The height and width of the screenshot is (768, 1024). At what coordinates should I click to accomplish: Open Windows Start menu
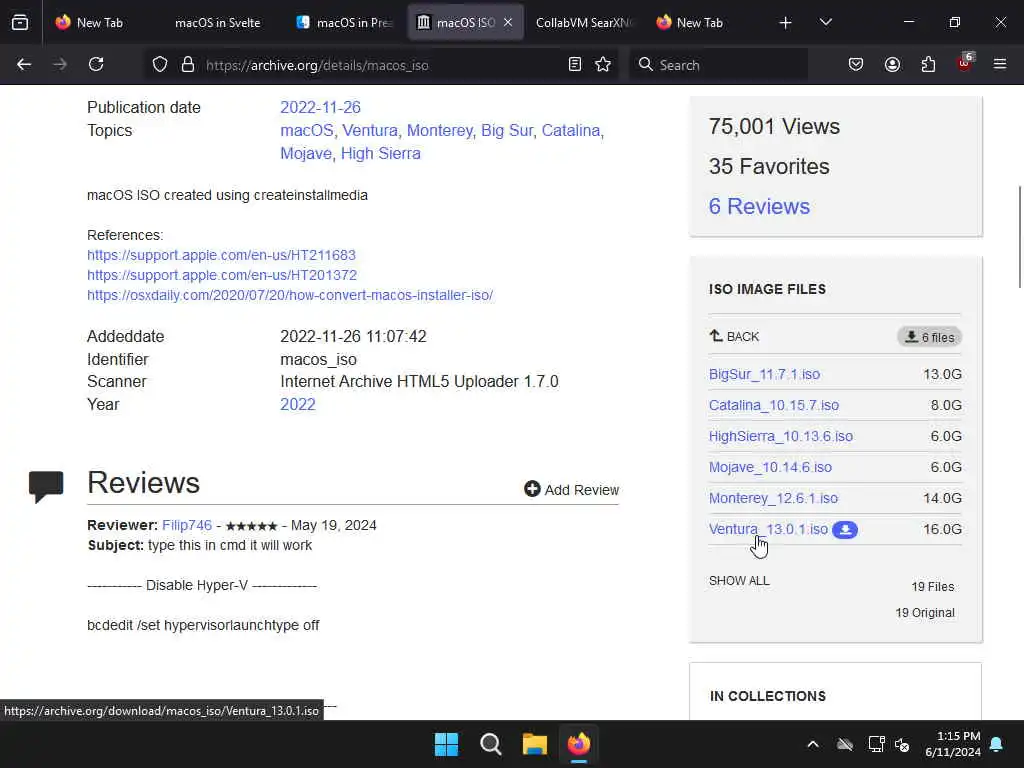(447, 744)
